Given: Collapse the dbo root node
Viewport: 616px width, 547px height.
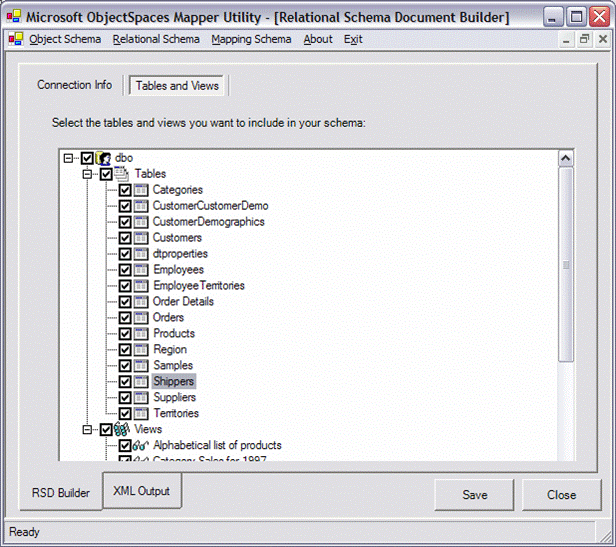Looking at the screenshot, I should 68,158.
